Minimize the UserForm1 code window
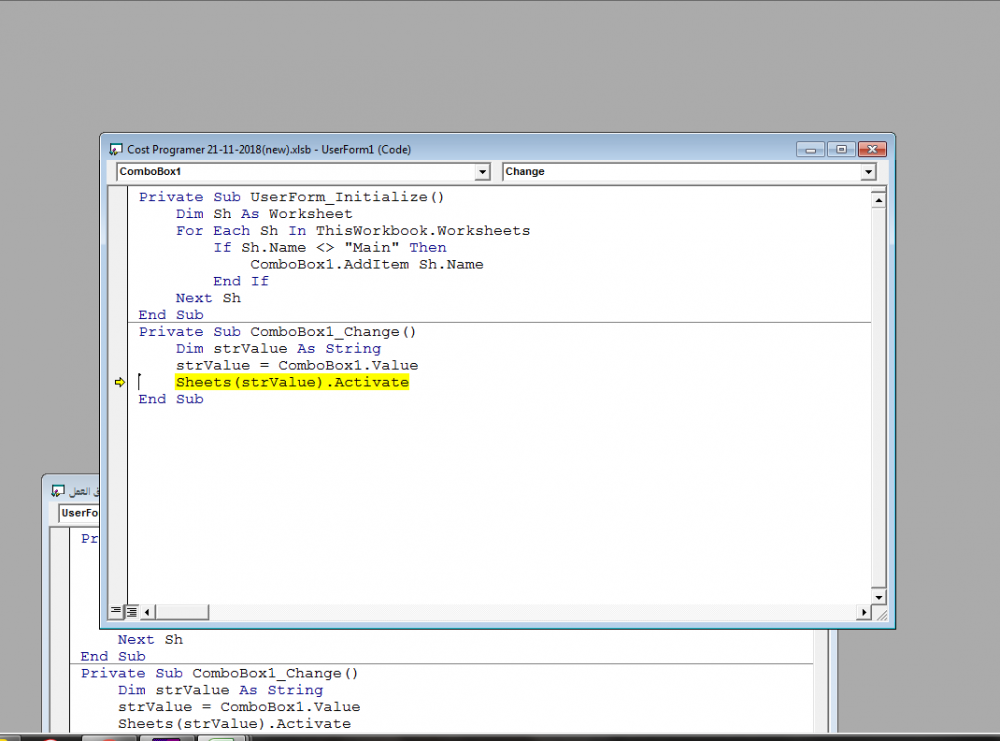The width and height of the screenshot is (1000, 741). [811, 149]
